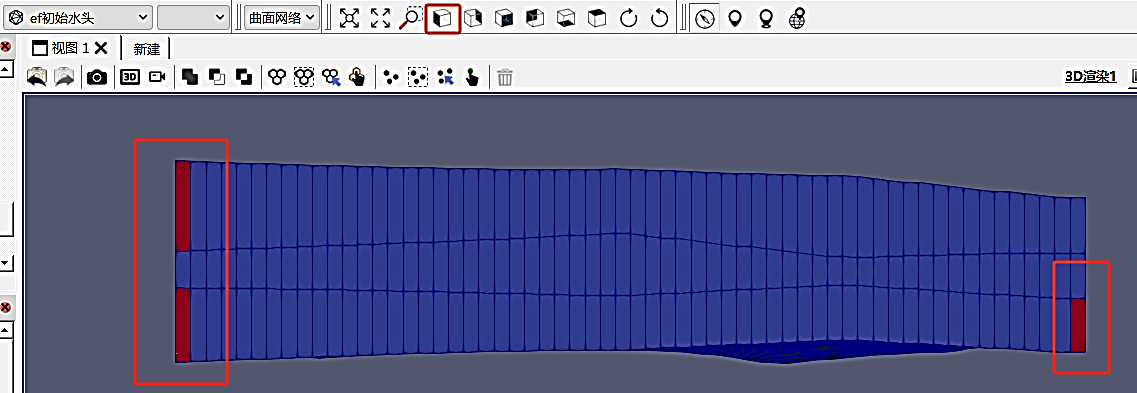1137x393 pixels.
Task: Take a screenshot with the camera icon
Action: 96,77
